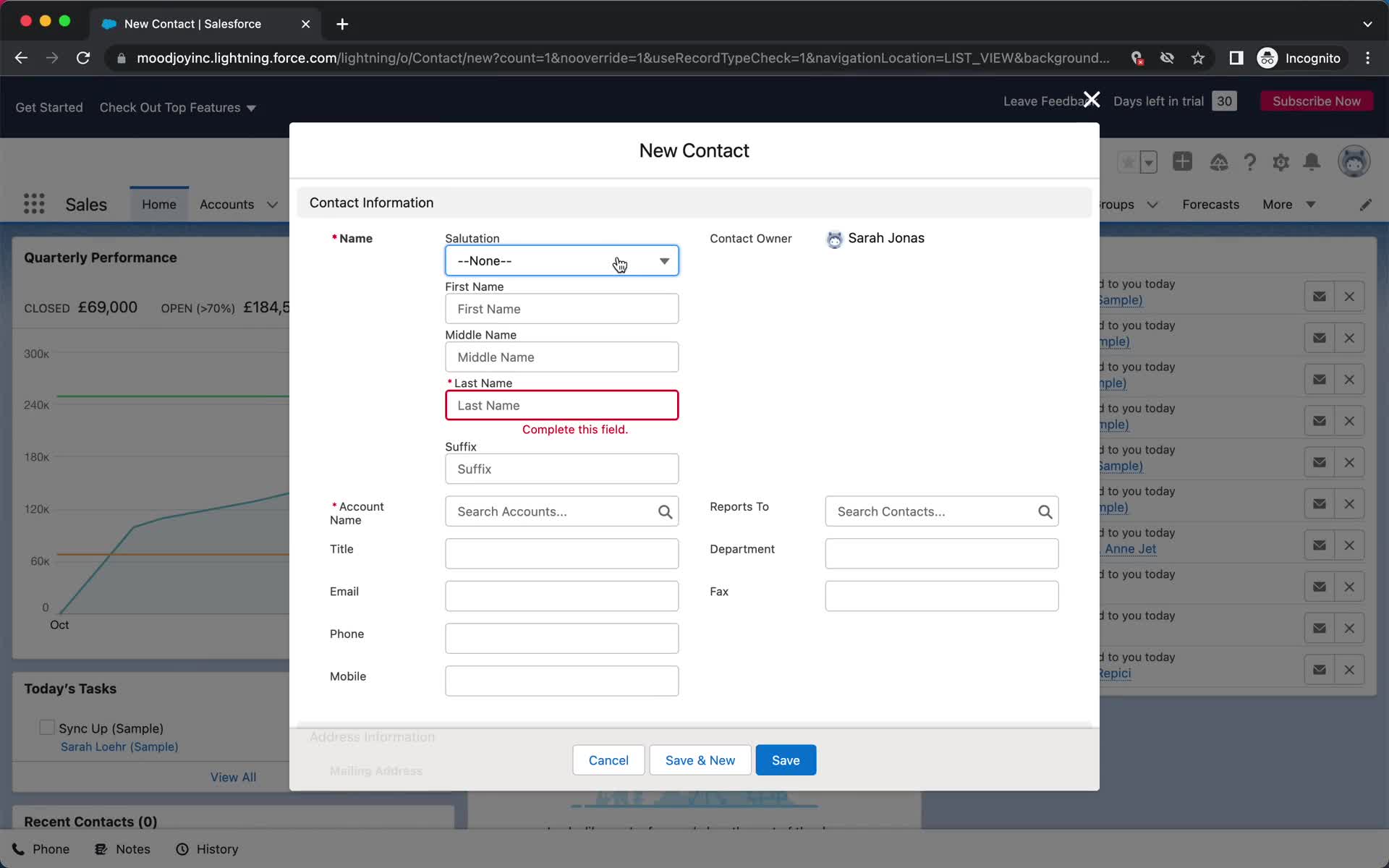Open the History utility bar item
The height and width of the screenshot is (868, 1389).
pyautogui.click(x=208, y=849)
